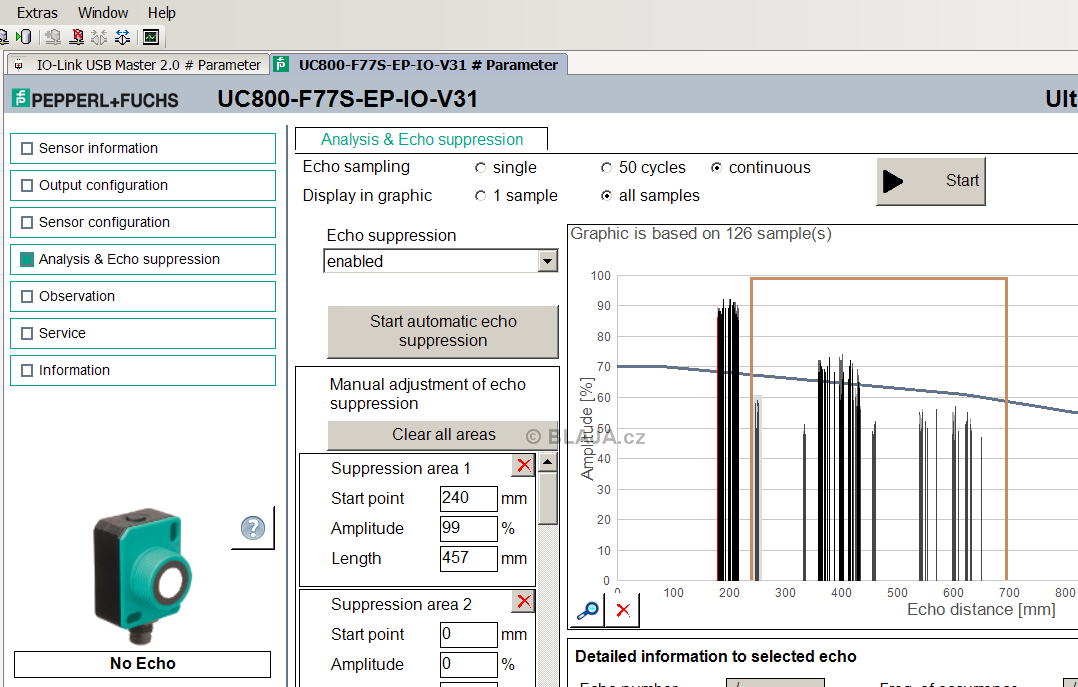Choose 'all samples' for display in graphic
The height and width of the screenshot is (687, 1078).
606,196
